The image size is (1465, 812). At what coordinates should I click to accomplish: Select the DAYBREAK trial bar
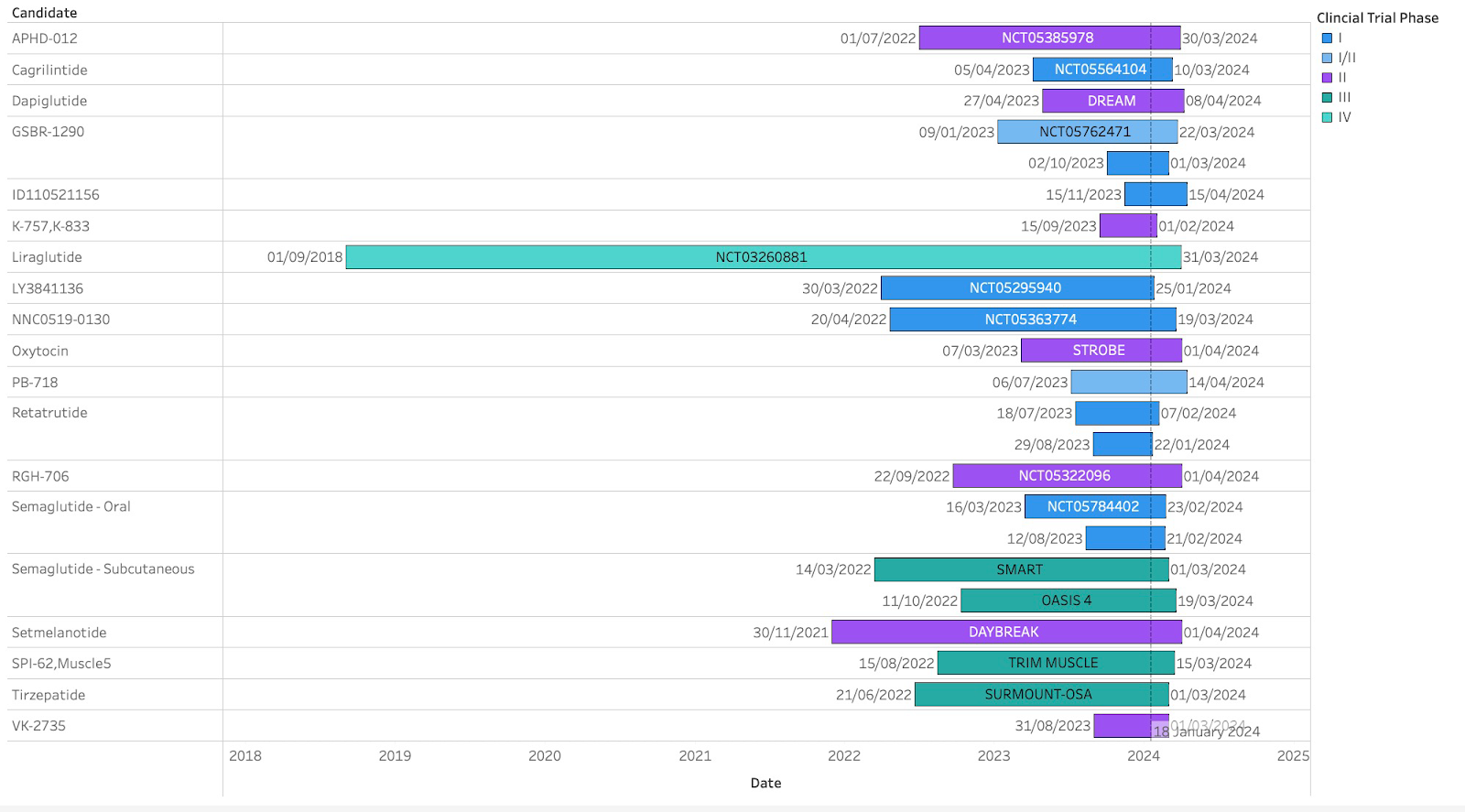coord(1005,632)
